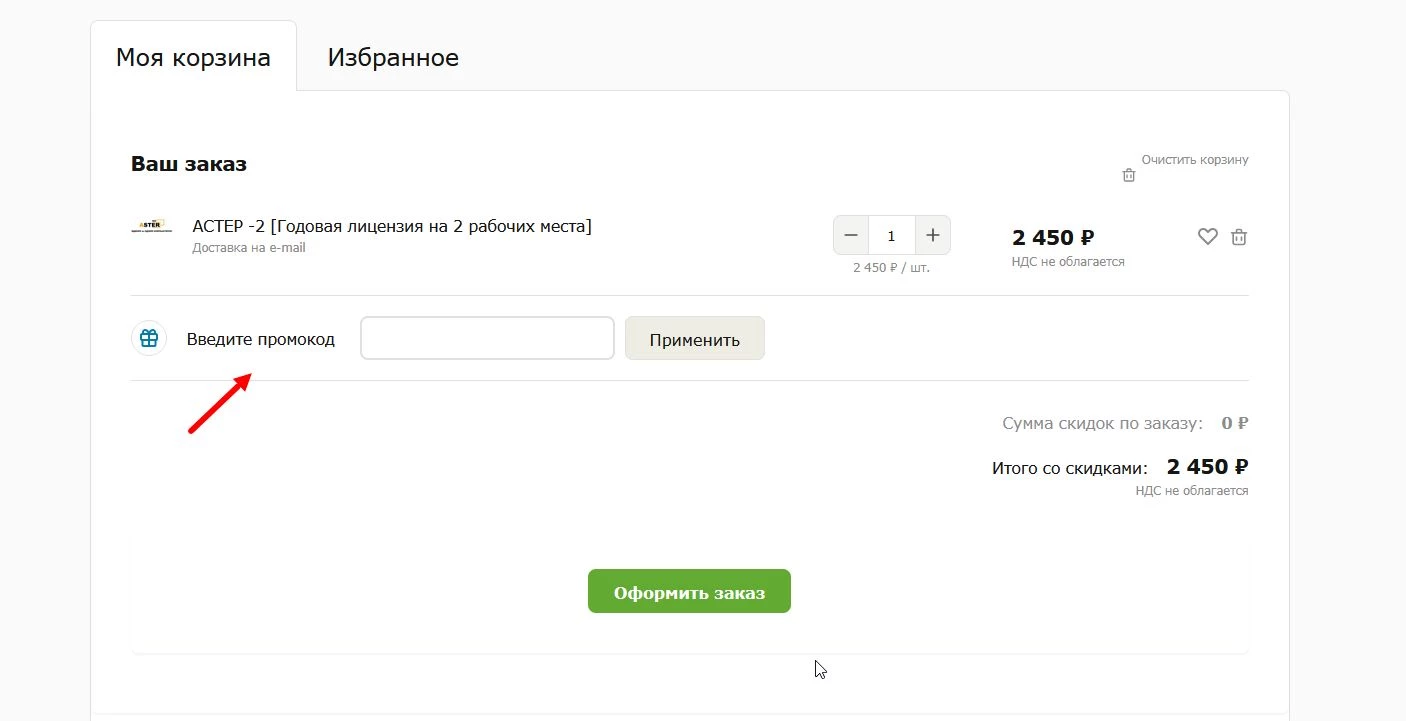The image size is (1406, 721).
Task: Click the Применить button
Action: 695,339
